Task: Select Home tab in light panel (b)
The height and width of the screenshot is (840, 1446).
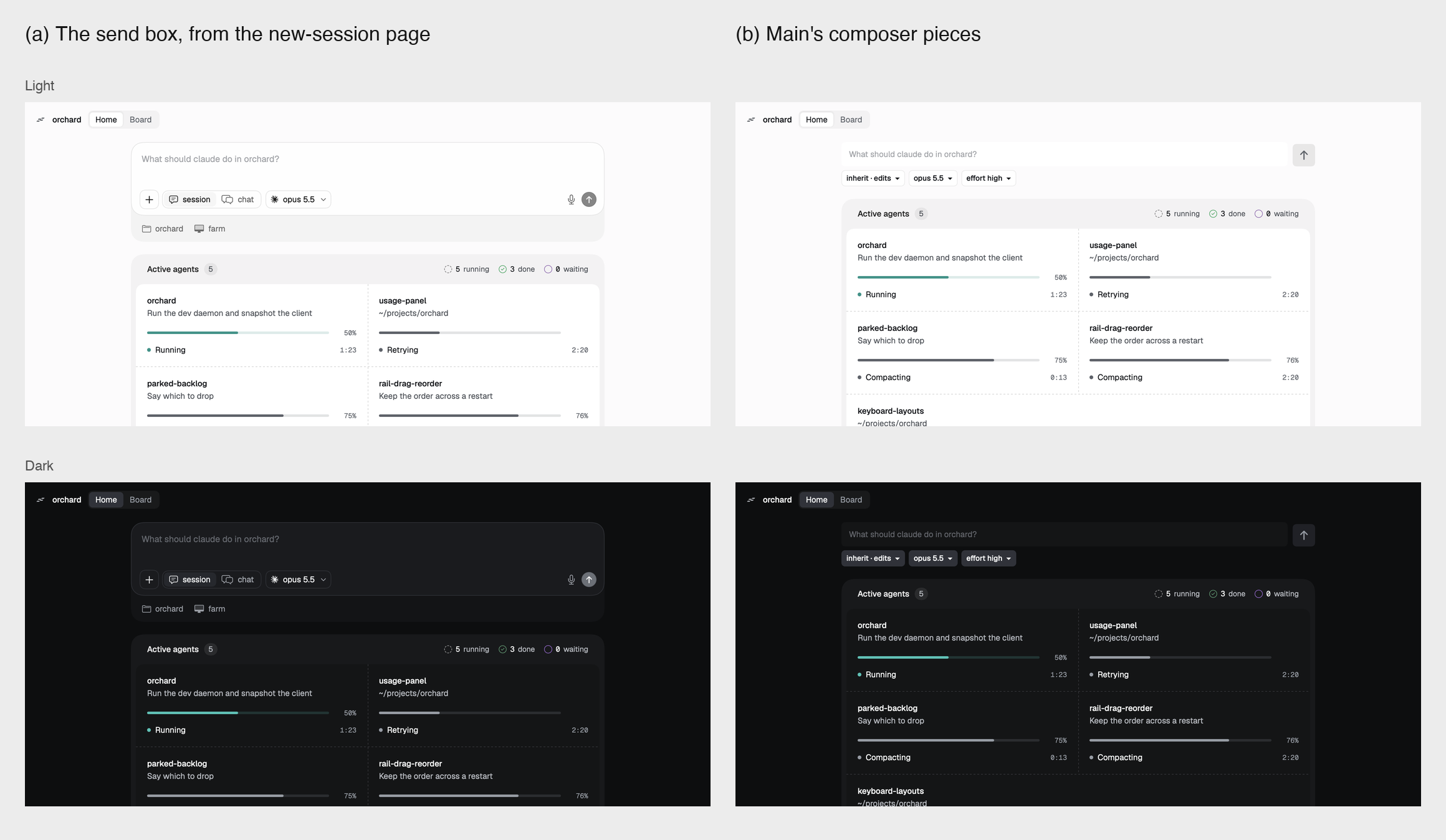Action: point(816,120)
